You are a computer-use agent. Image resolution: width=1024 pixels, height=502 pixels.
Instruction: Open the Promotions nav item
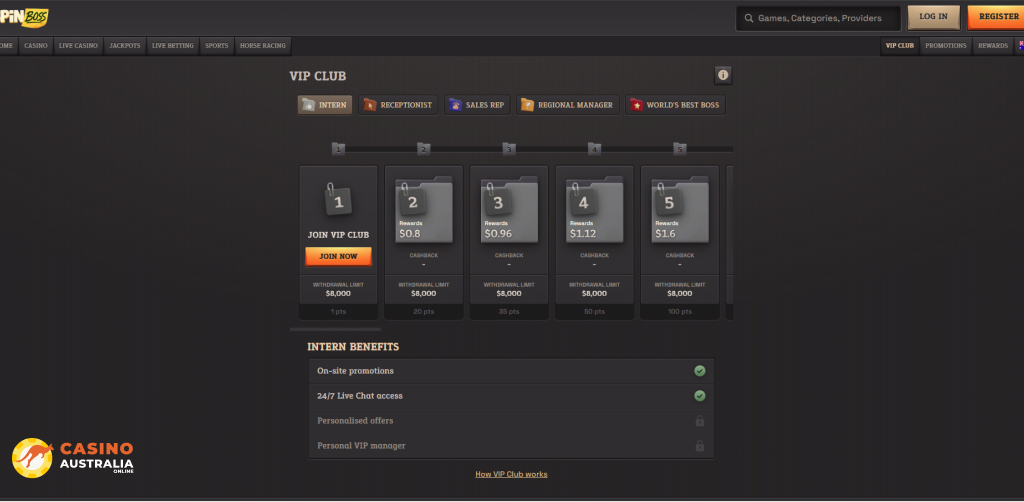pyautogui.click(x=946, y=46)
